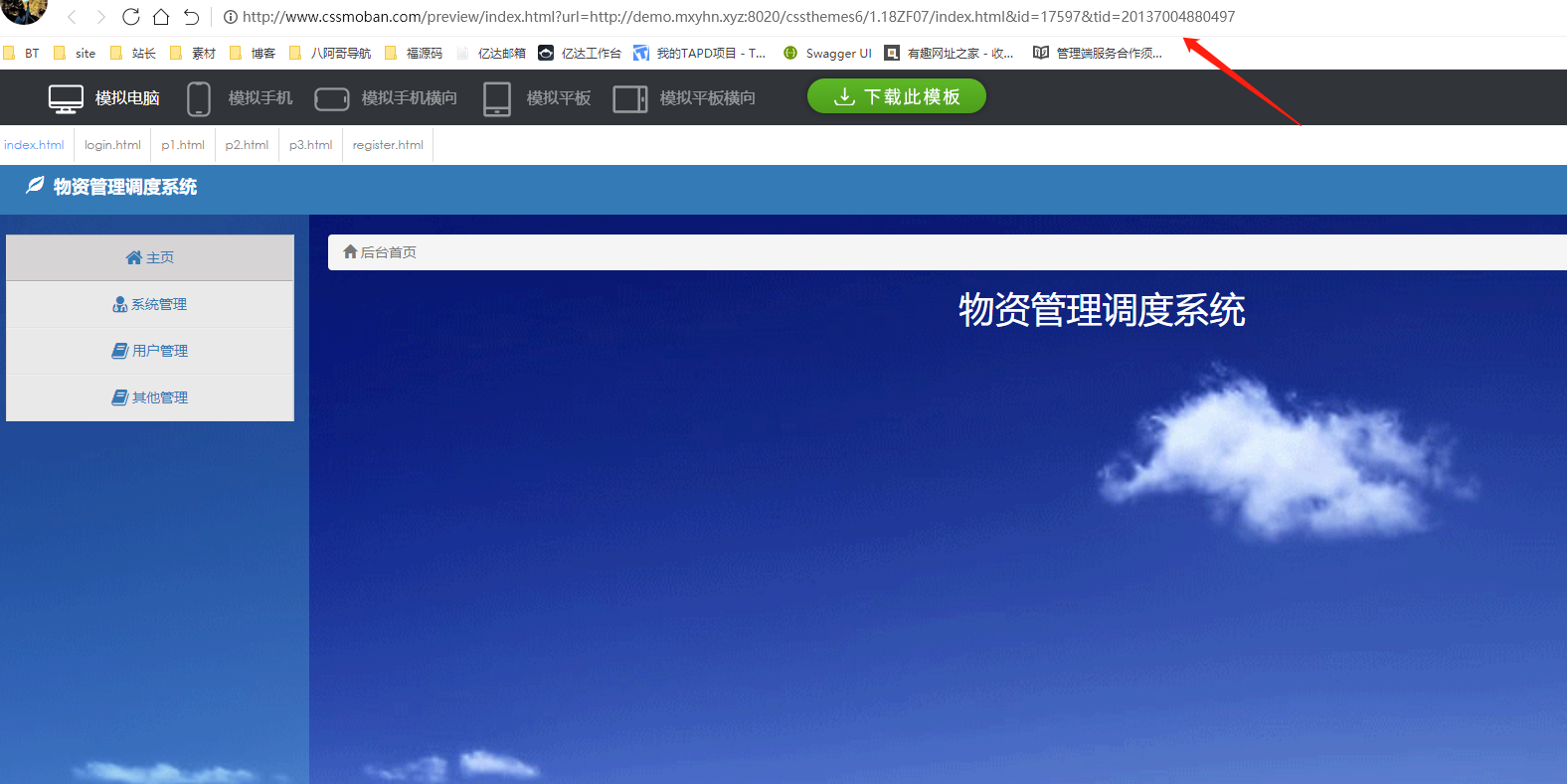Open the site bookmark folder
This screenshot has width=1567, height=784.
[x=75, y=54]
